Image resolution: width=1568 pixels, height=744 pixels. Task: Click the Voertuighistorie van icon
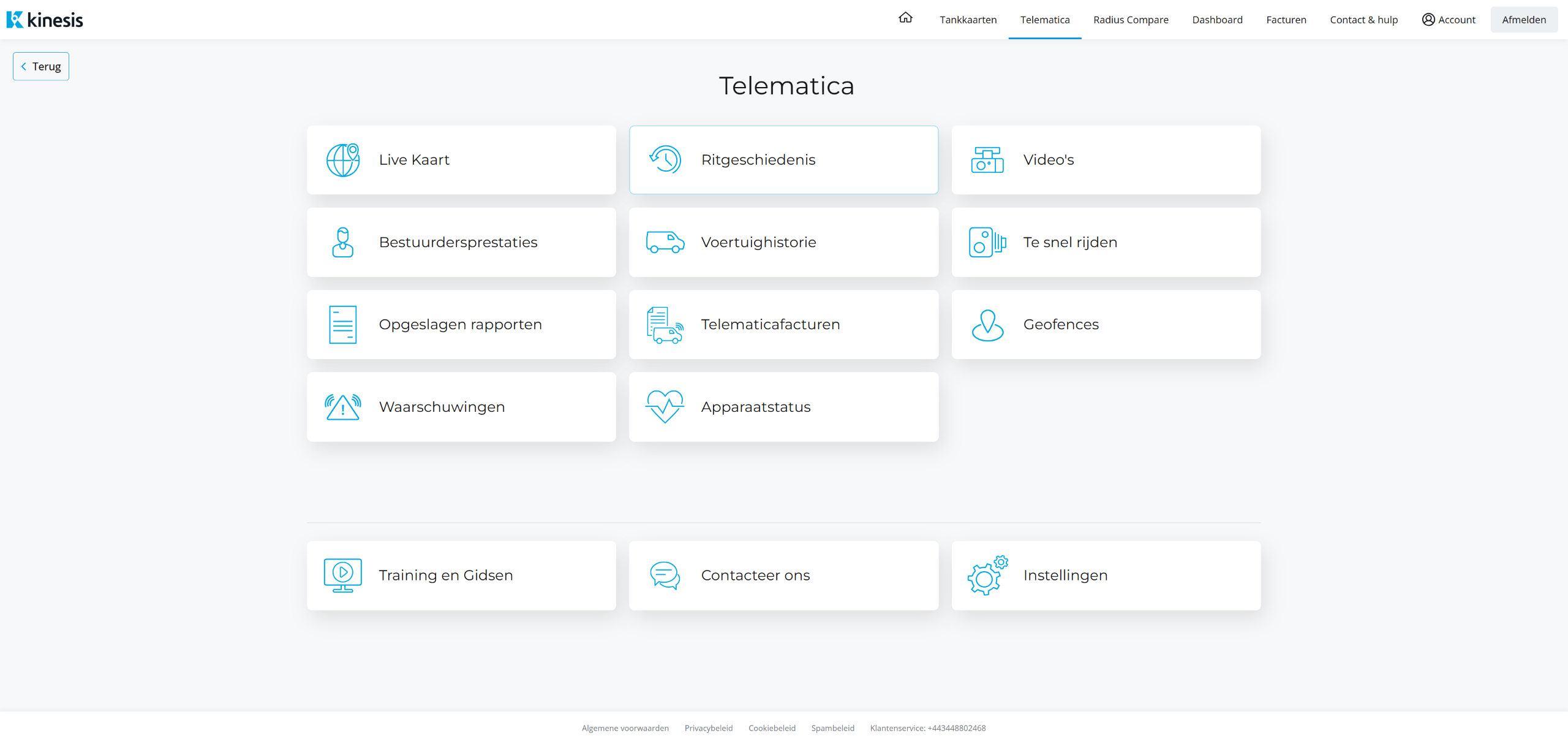[665, 242]
